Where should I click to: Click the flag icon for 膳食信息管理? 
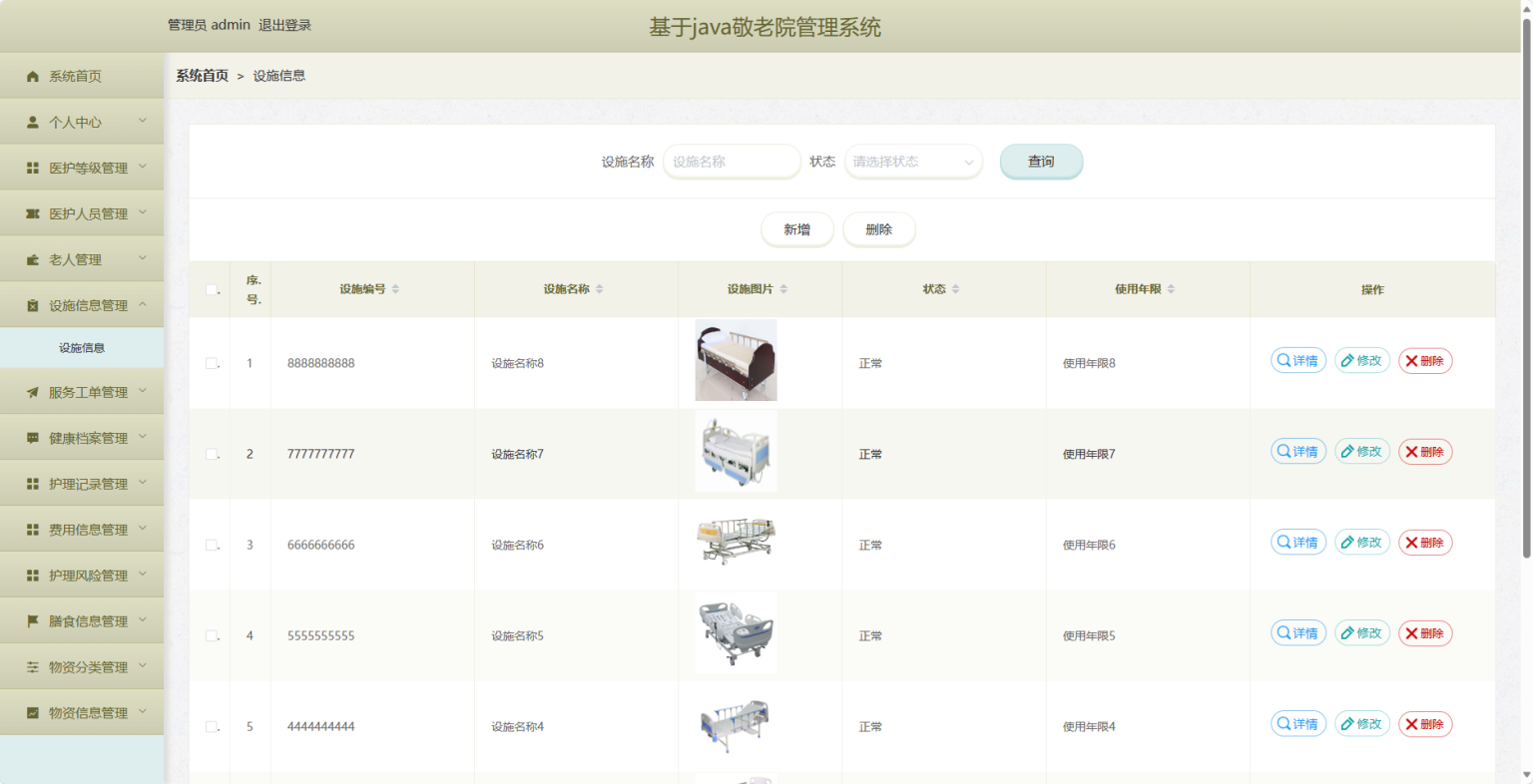[x=32, y=621]
